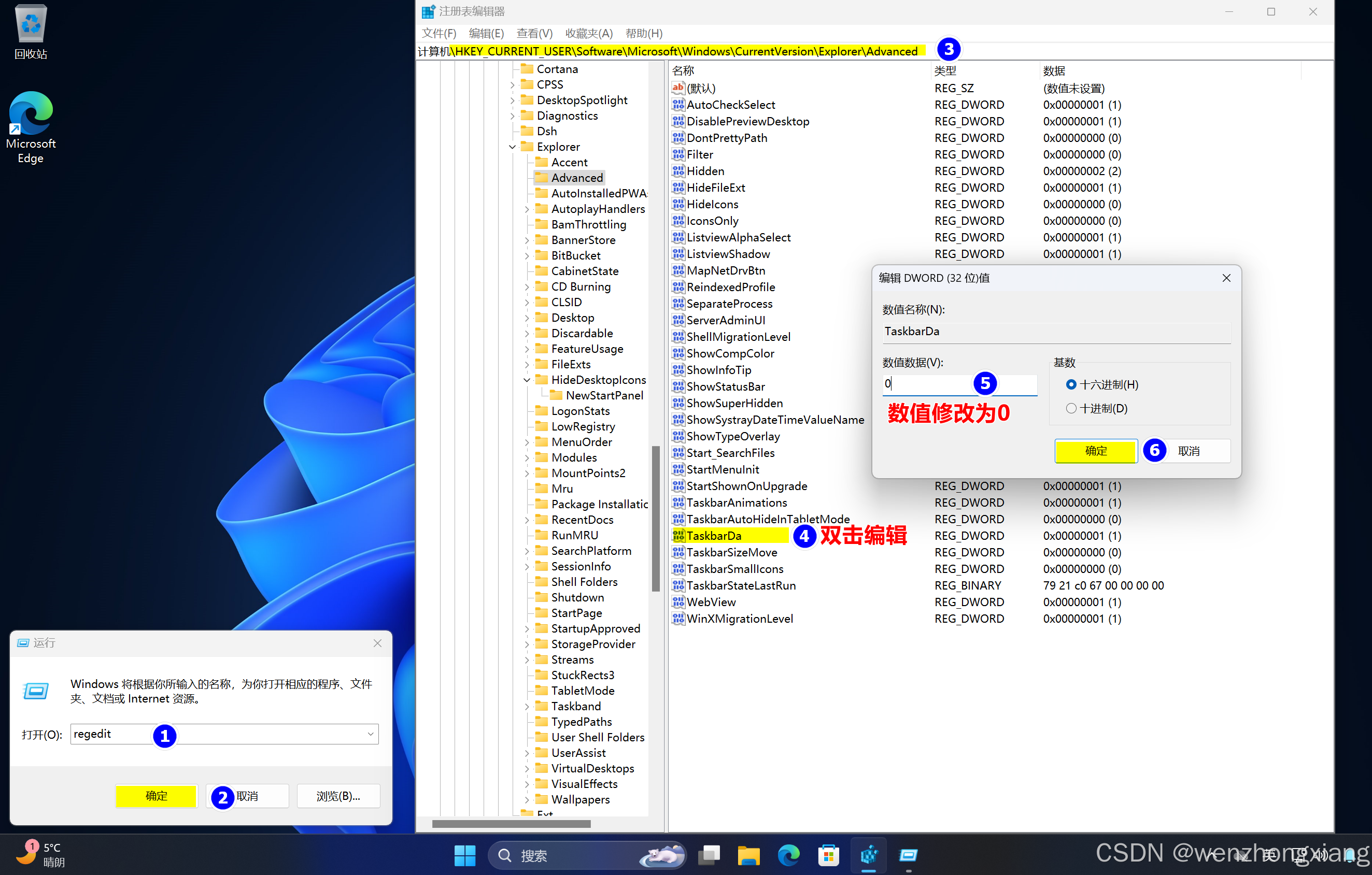Select the hexadecimal (十六进制) base option
This screenshot has width=1372, height=875.
click(x=1070, y=384)
